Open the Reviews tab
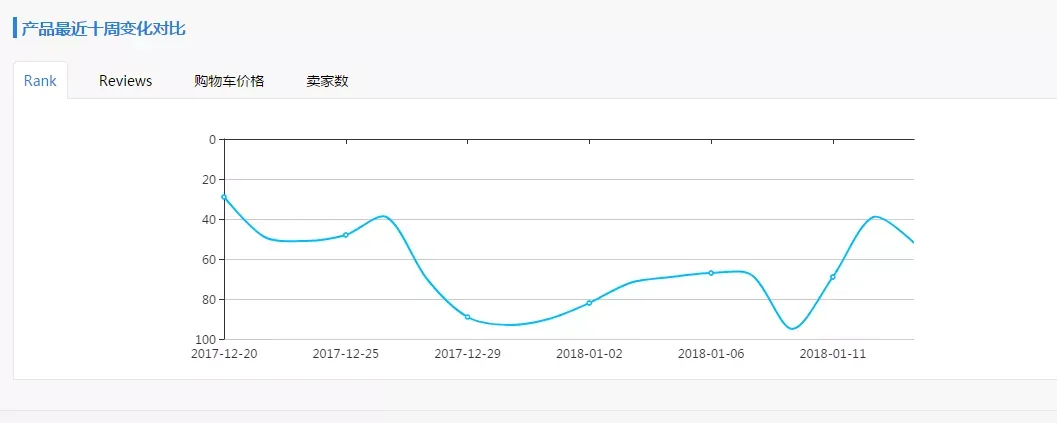 tap(125, 81)
